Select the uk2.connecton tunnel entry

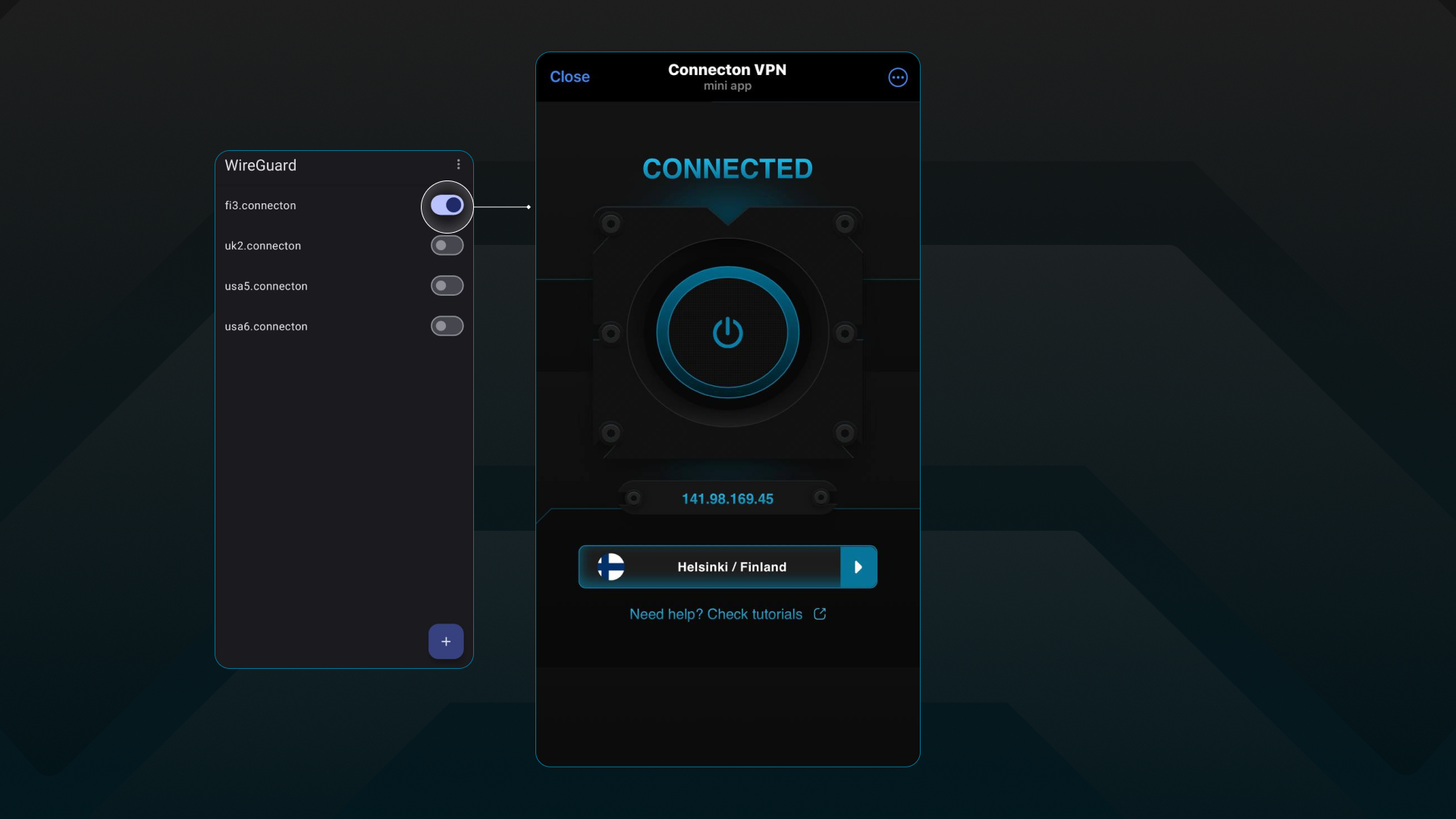coord(262,246)
